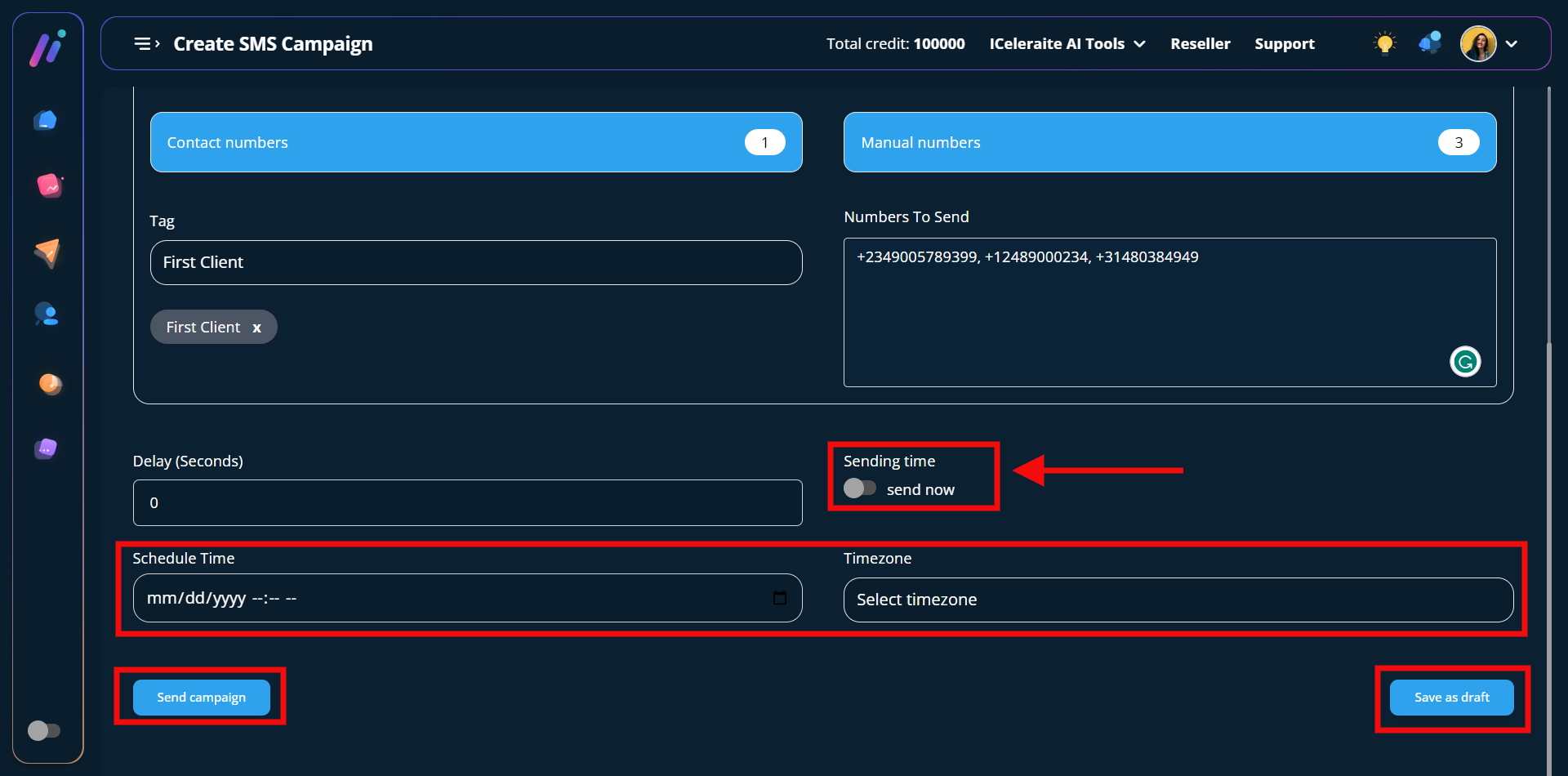Viewport: 1568px width, 776px height.
Task: Expand the ICeleraite AI Tools dropdown
Action: point(1067,44)
